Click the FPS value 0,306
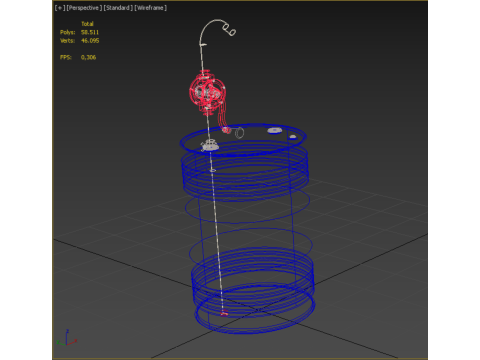480x360 pixels. pos(88,57)
